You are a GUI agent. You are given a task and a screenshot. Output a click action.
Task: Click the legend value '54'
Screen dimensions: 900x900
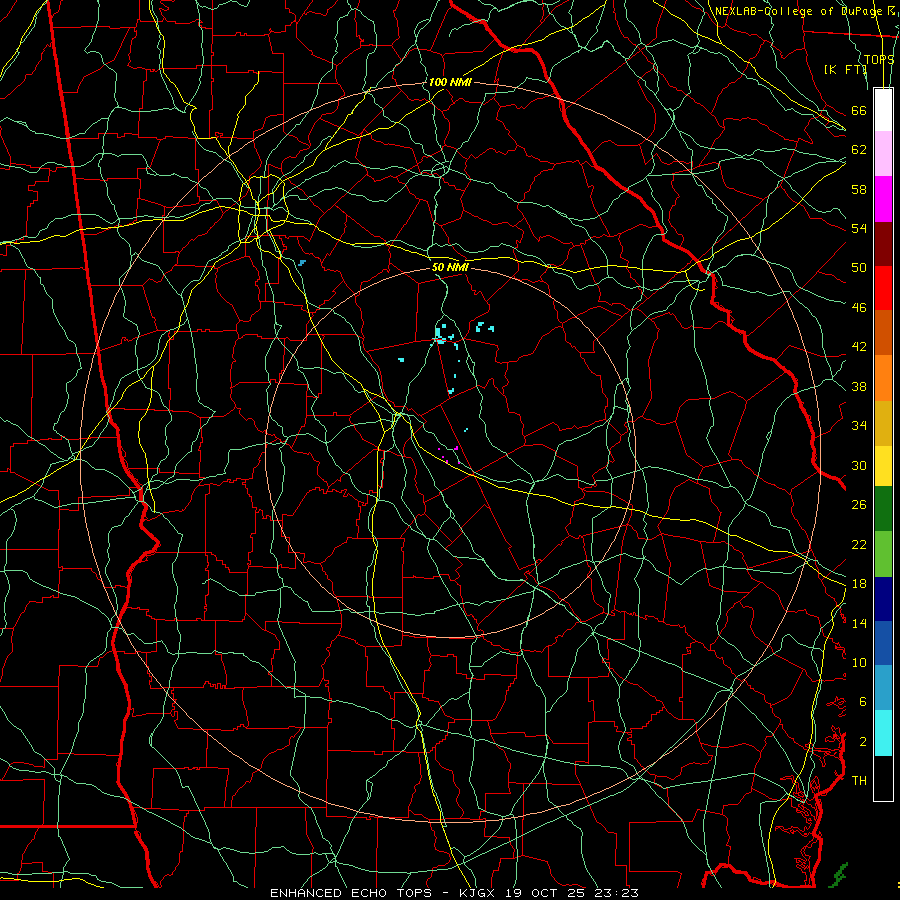(x=859, y=228)
